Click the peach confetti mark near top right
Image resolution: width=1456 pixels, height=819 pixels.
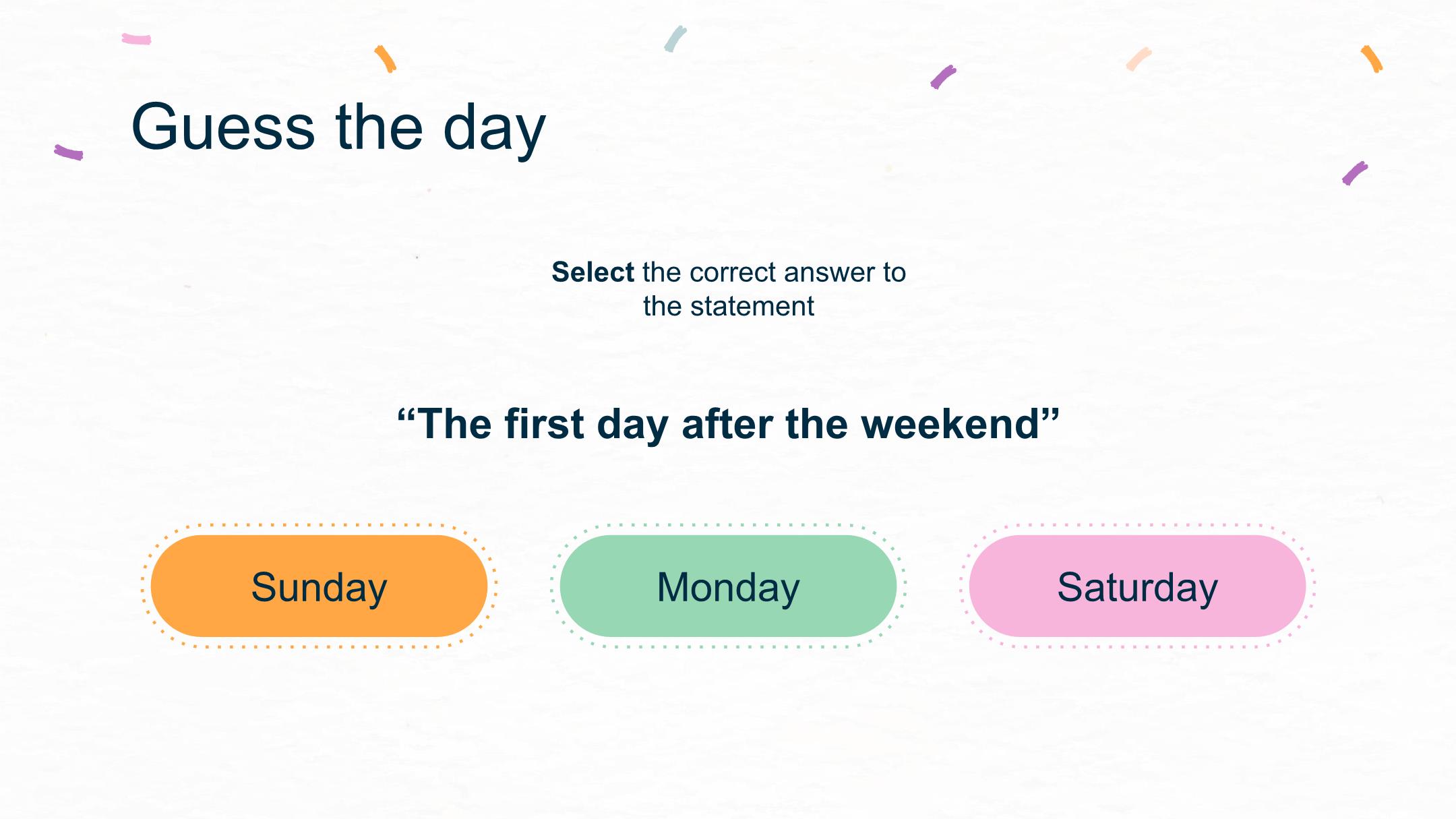pyautogui.click(x=1139, y=59)
